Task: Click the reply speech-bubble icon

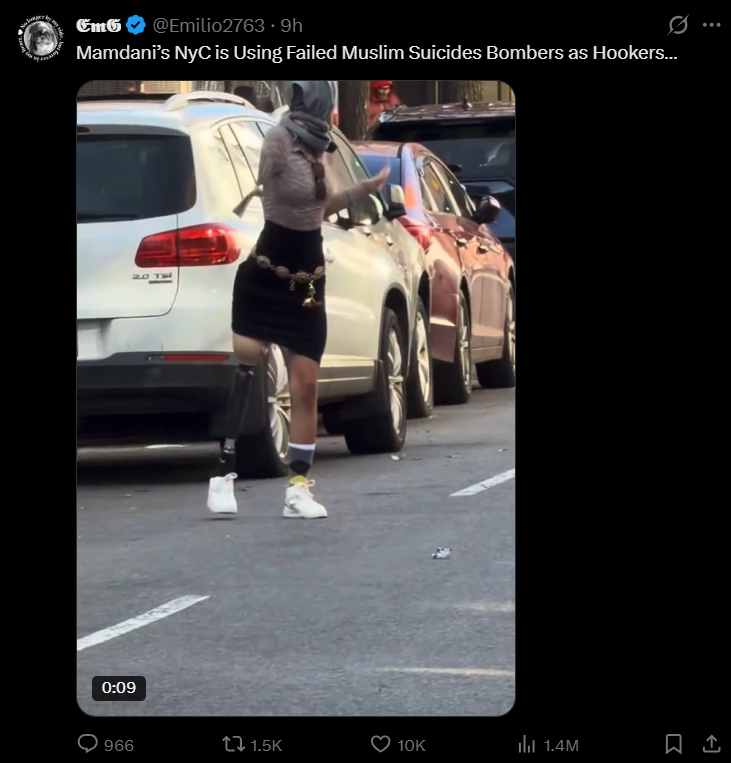Action: tap(88, 744)
